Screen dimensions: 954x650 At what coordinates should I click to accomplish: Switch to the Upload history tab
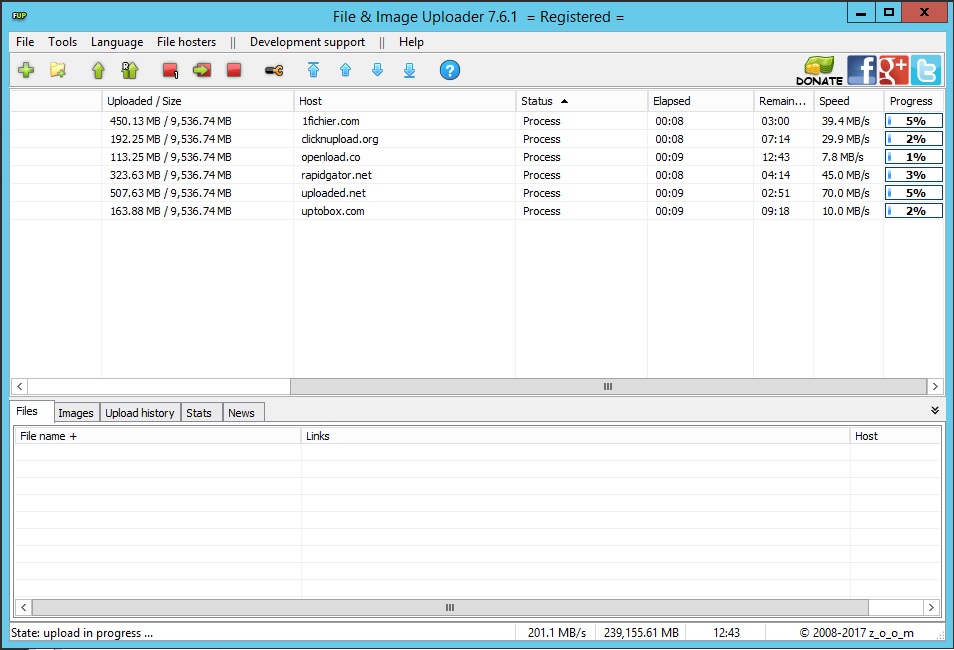[140, 413]
